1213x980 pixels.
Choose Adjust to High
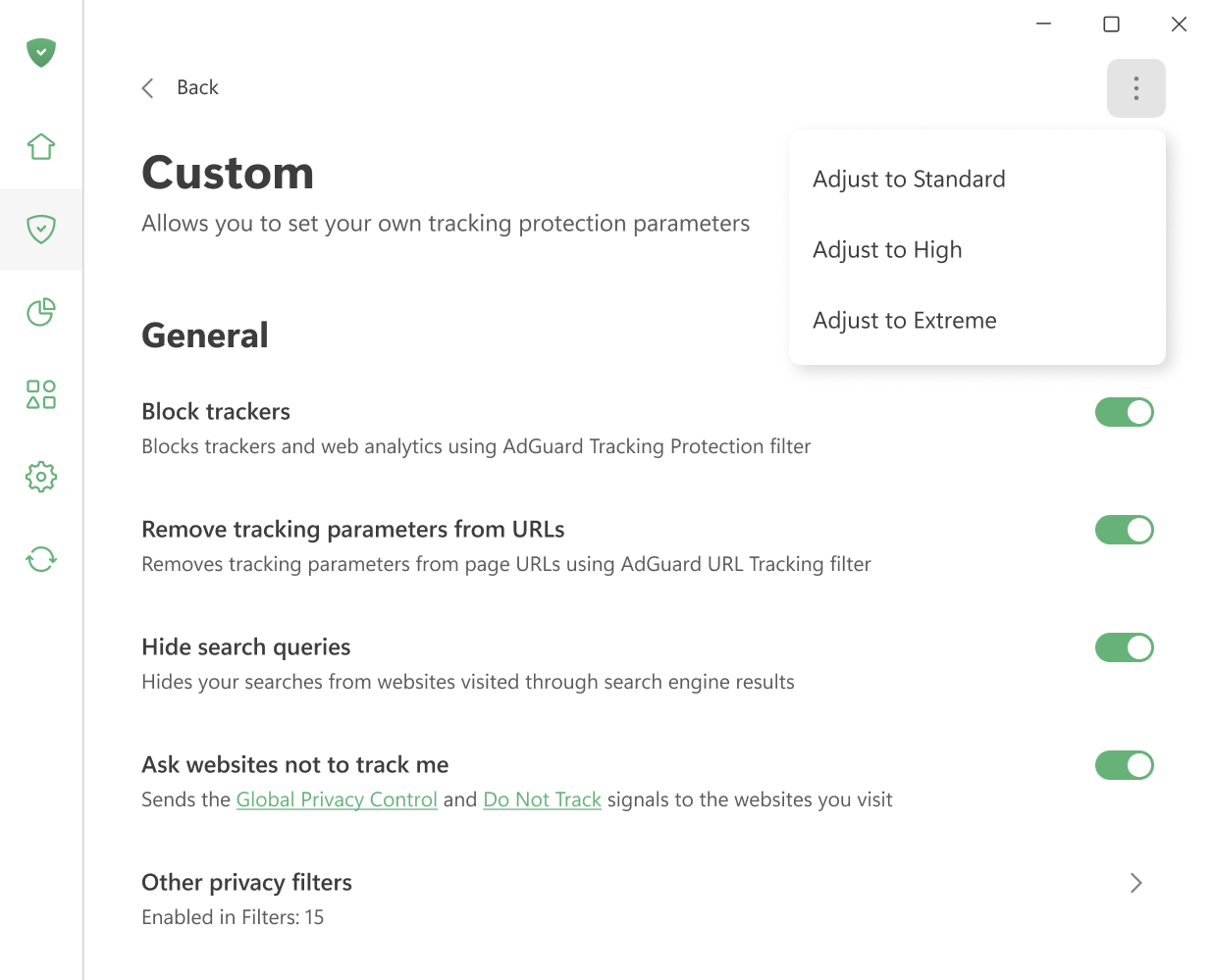(887, 249)
